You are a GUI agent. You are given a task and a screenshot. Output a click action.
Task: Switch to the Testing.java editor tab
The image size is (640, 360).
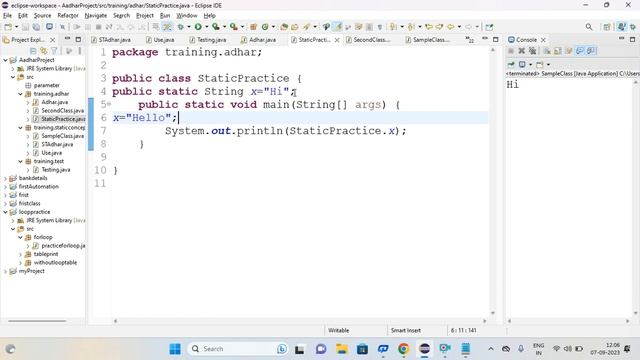208,40
